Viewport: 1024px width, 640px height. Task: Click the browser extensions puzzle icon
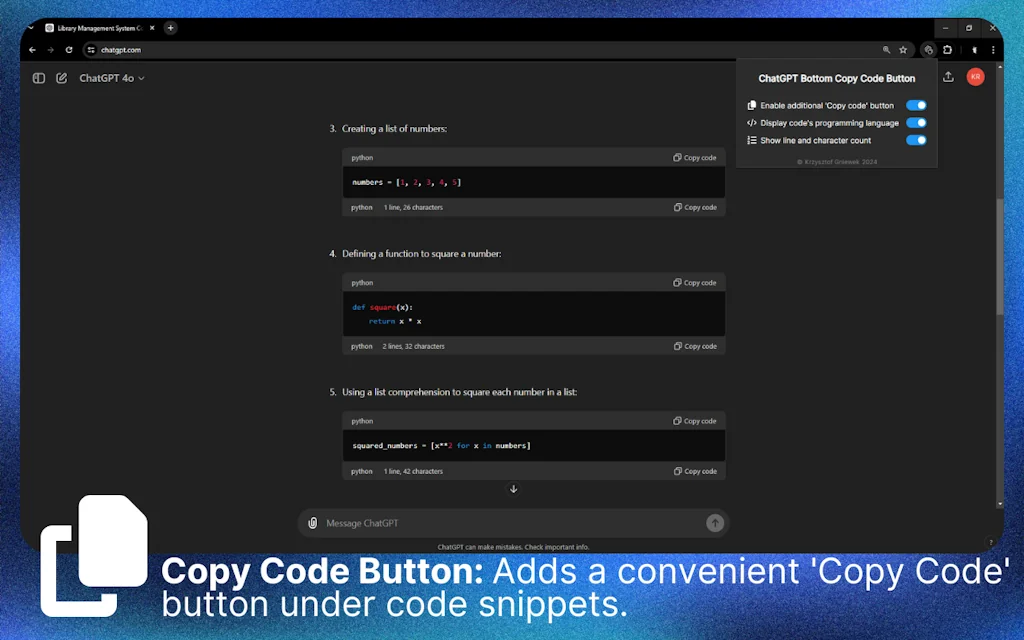[948, 49]
